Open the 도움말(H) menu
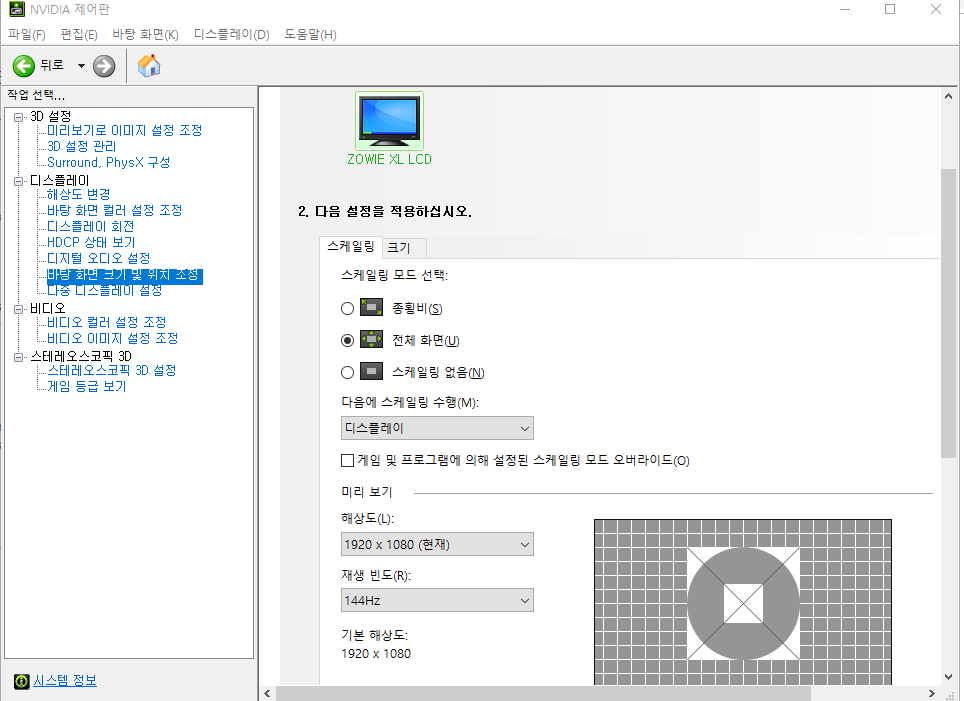 click(x=310, y=34)
